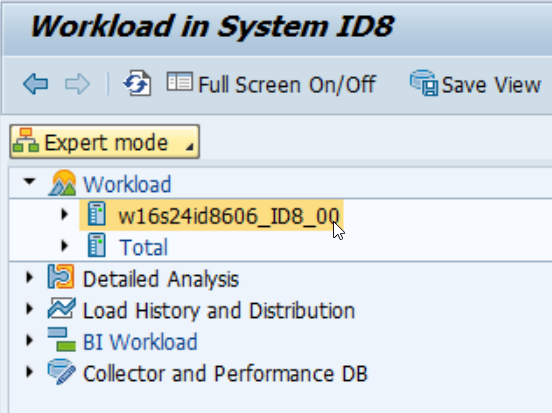The height and width of the screenshot is (413, 552).
Task: Collapse the Workload tree node
Action: 30,182
